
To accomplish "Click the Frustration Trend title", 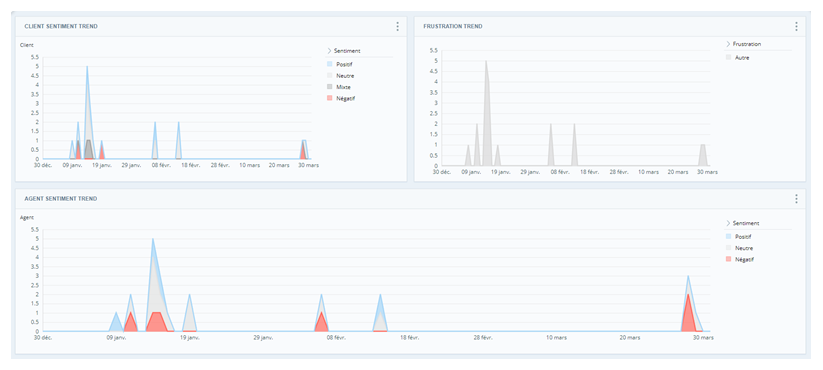I will click(x=453, y=26).
